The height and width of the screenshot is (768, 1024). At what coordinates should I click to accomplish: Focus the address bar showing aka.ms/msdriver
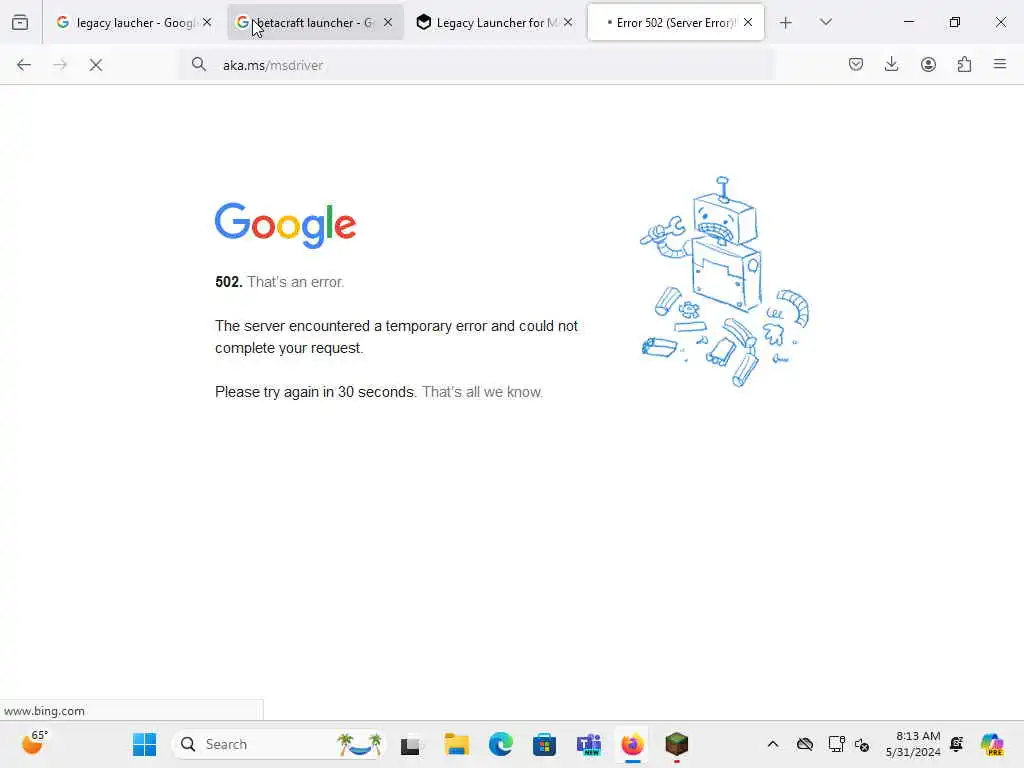(477, 65)
